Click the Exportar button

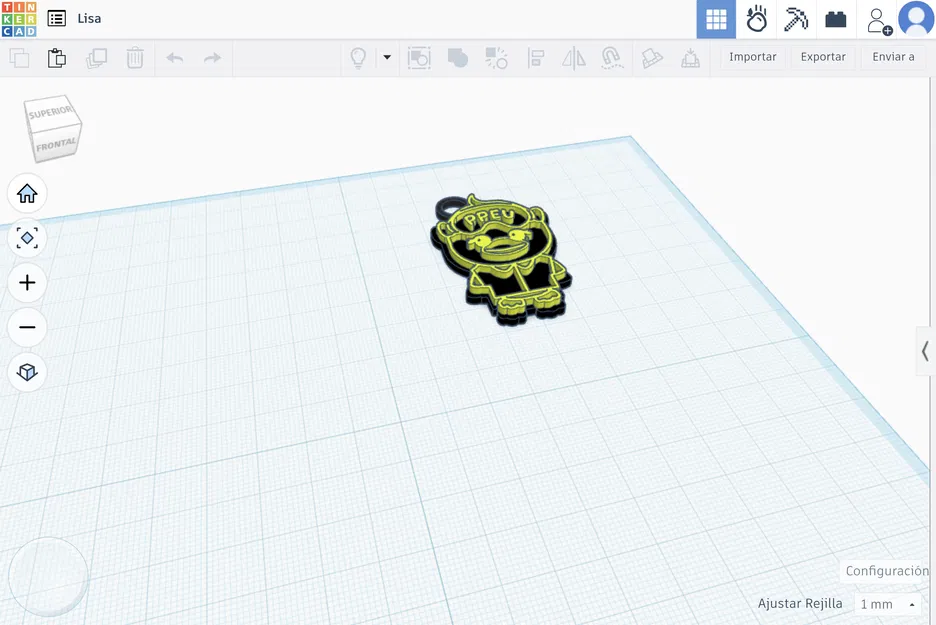[823, 57]
